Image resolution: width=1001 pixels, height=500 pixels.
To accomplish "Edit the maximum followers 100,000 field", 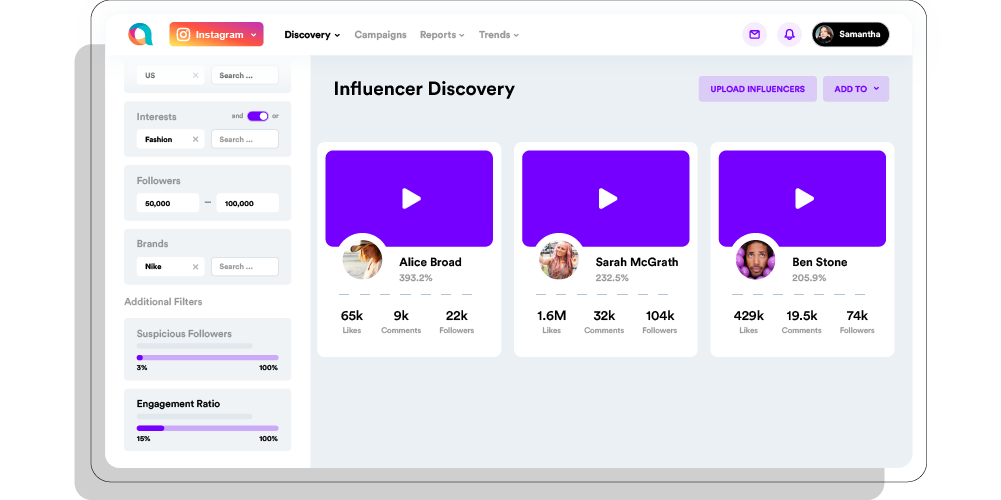I will pos(248,203).
